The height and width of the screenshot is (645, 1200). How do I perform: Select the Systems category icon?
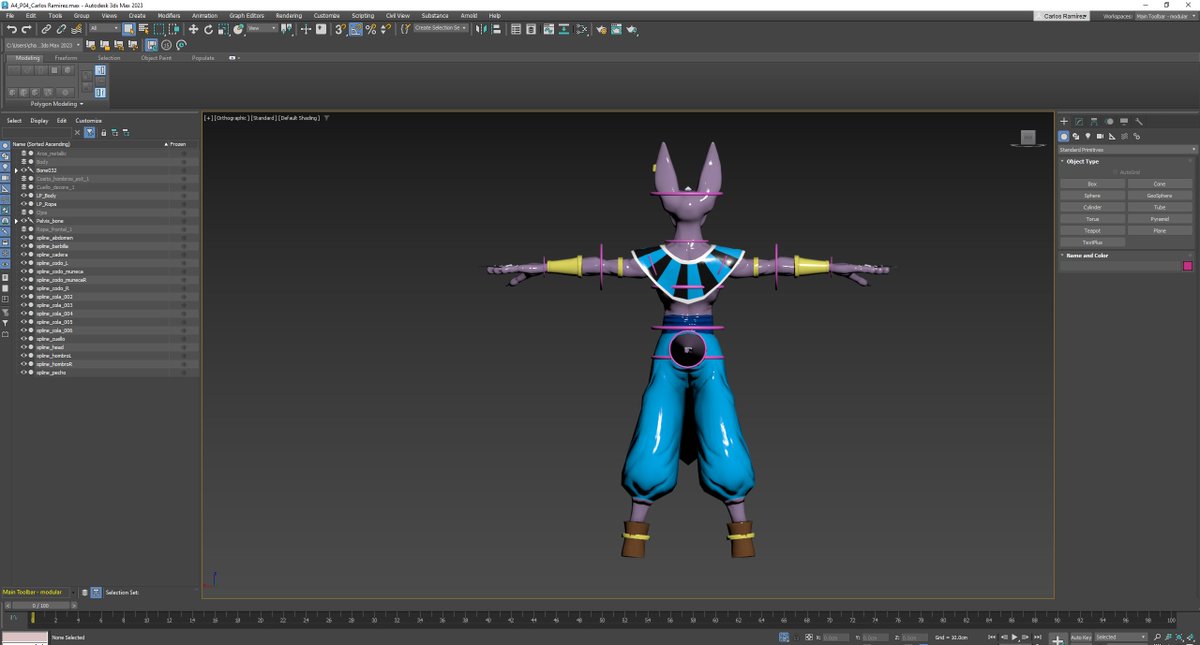1137,136
